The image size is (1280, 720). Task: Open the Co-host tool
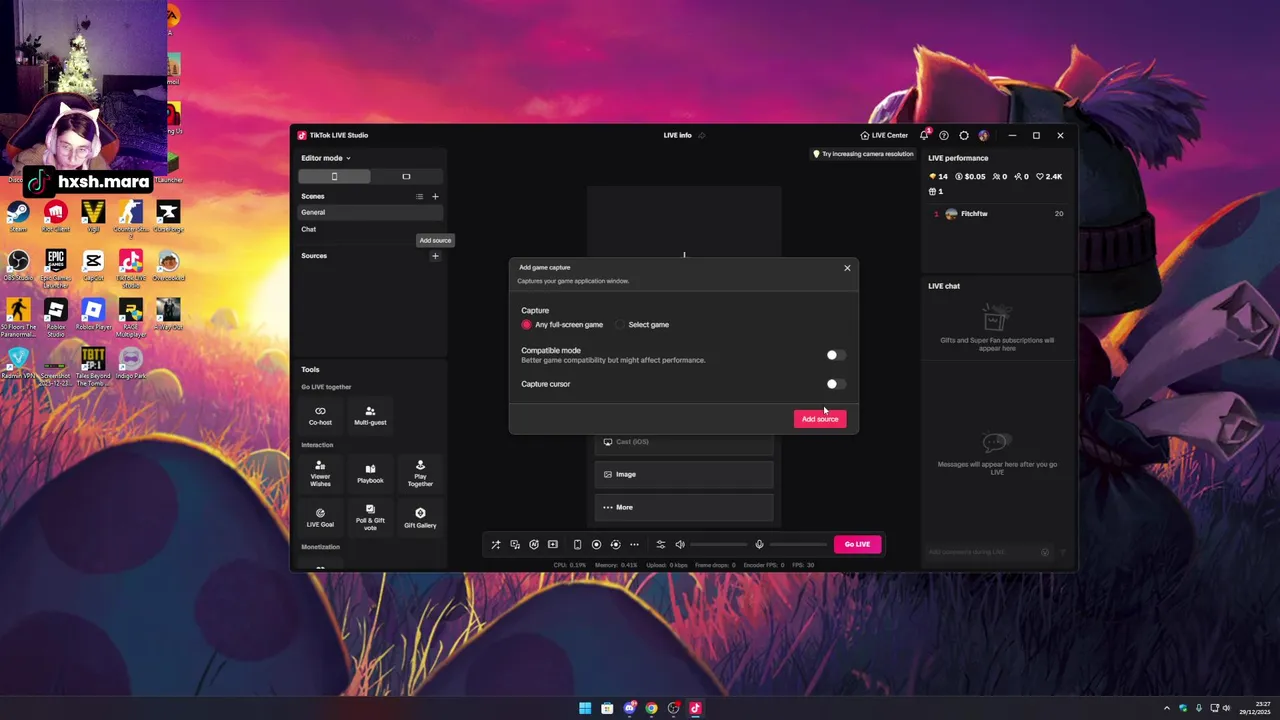coord(320,415)
